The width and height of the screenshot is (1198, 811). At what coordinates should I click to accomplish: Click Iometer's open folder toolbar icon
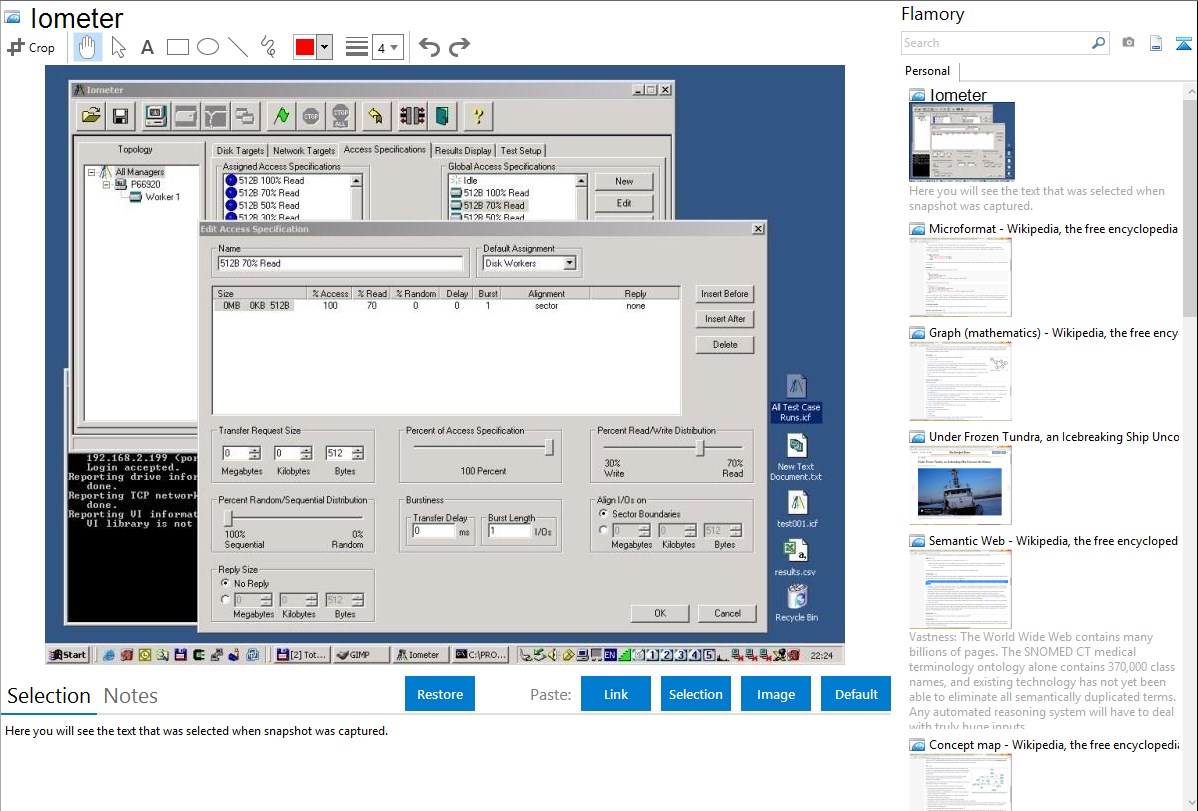[x=91, y=116]
